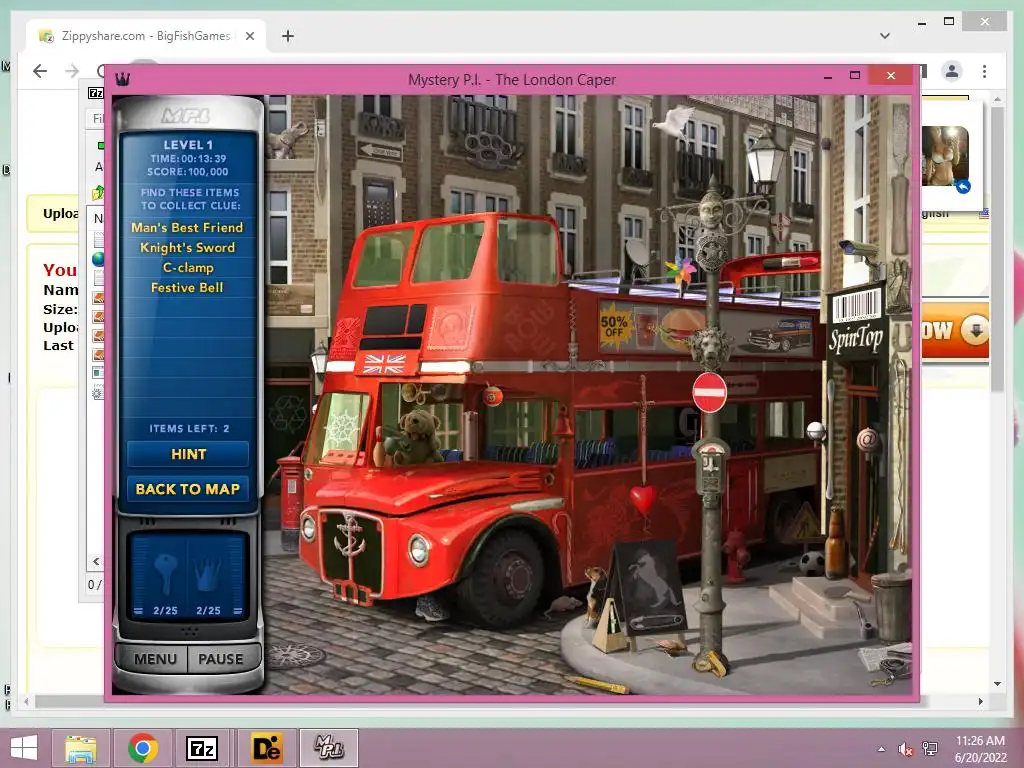
Task: Click Chrome profile avatar icon
Action: click(952, 71)
